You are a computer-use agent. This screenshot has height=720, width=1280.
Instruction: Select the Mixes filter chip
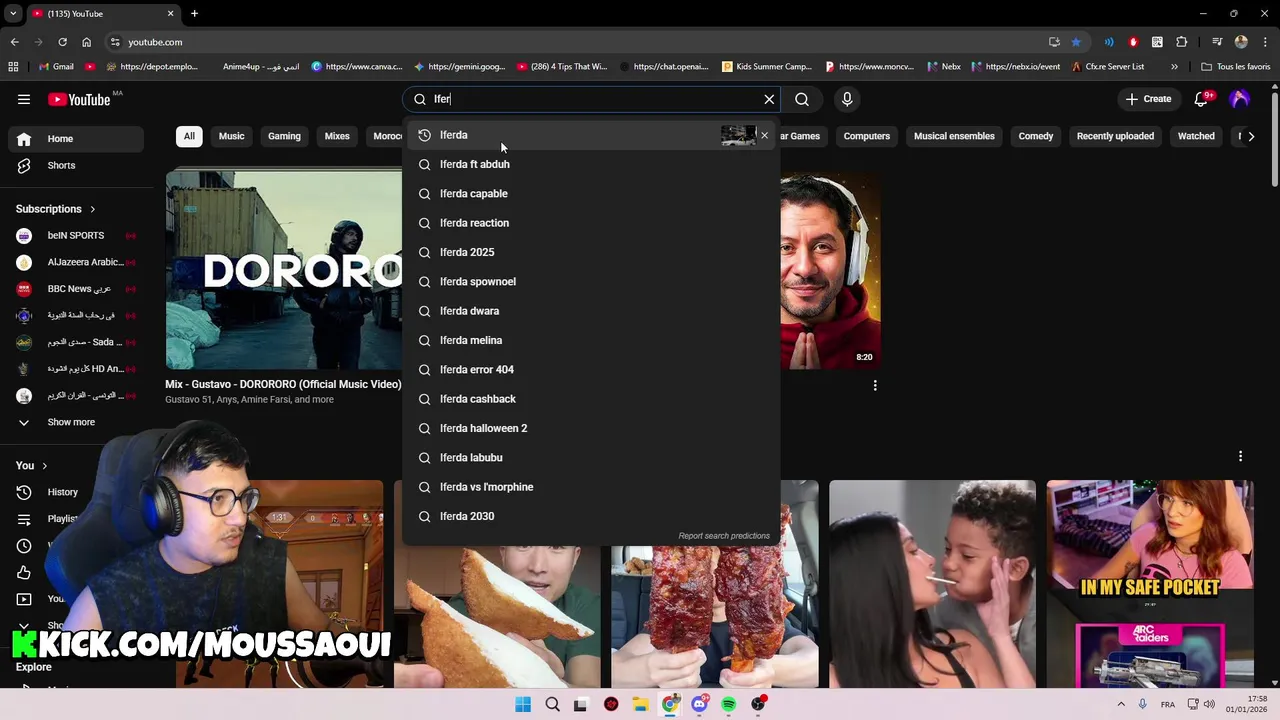tap(337, 136)
